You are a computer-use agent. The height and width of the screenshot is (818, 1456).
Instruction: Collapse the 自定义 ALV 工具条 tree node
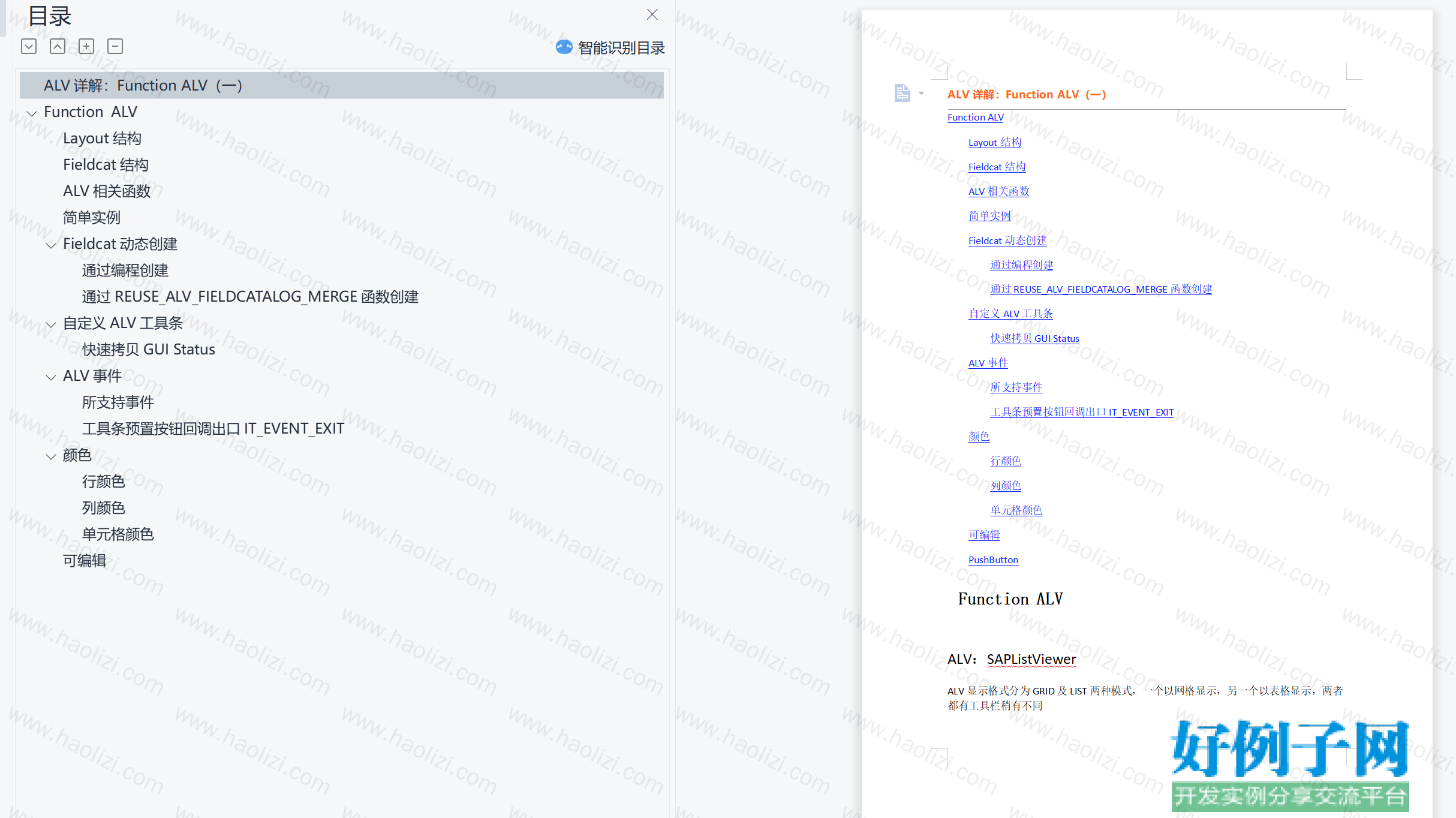tap(51, 324)
